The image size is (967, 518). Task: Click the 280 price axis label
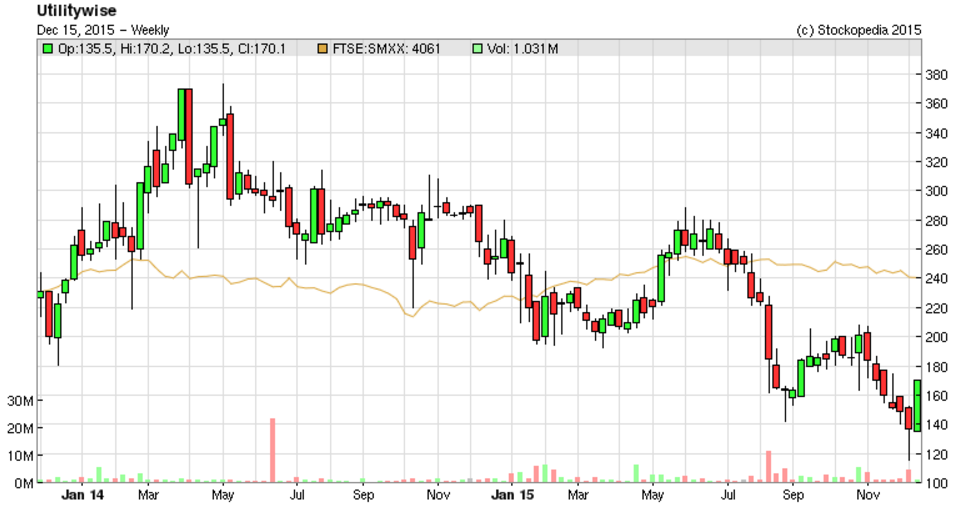(x=936, y=221)
